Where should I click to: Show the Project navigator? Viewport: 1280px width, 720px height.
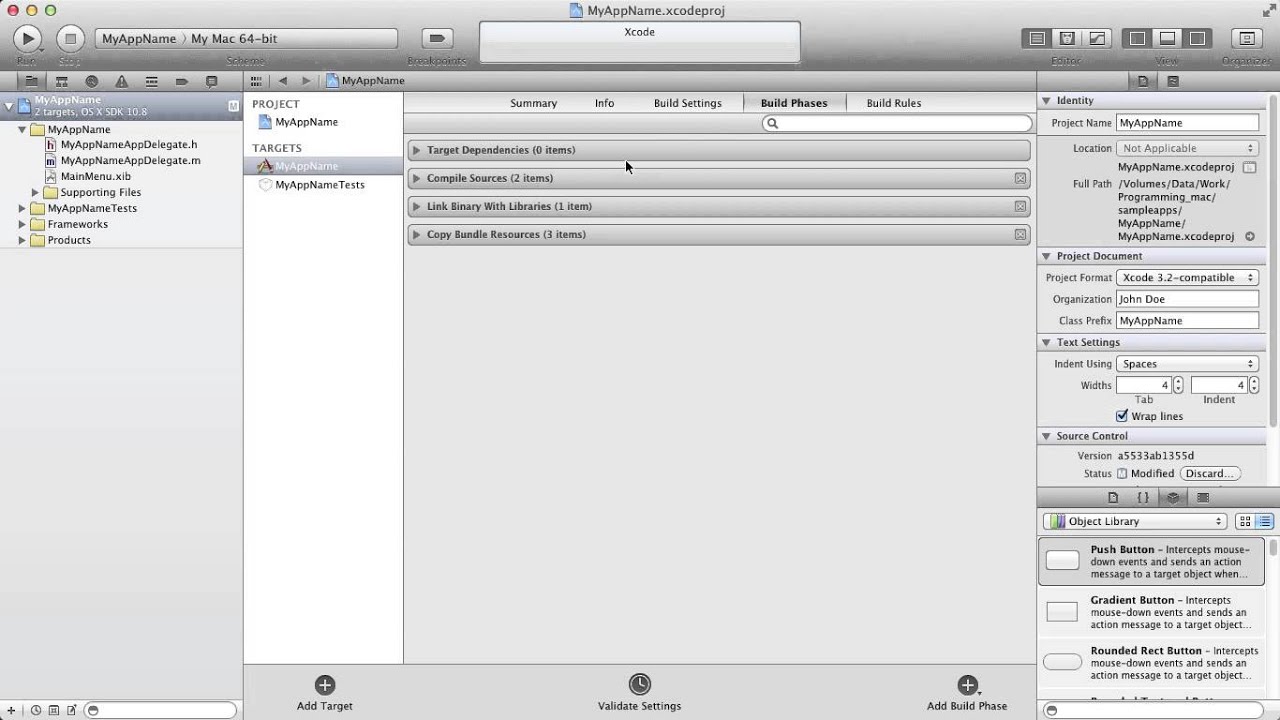(31, 81)
